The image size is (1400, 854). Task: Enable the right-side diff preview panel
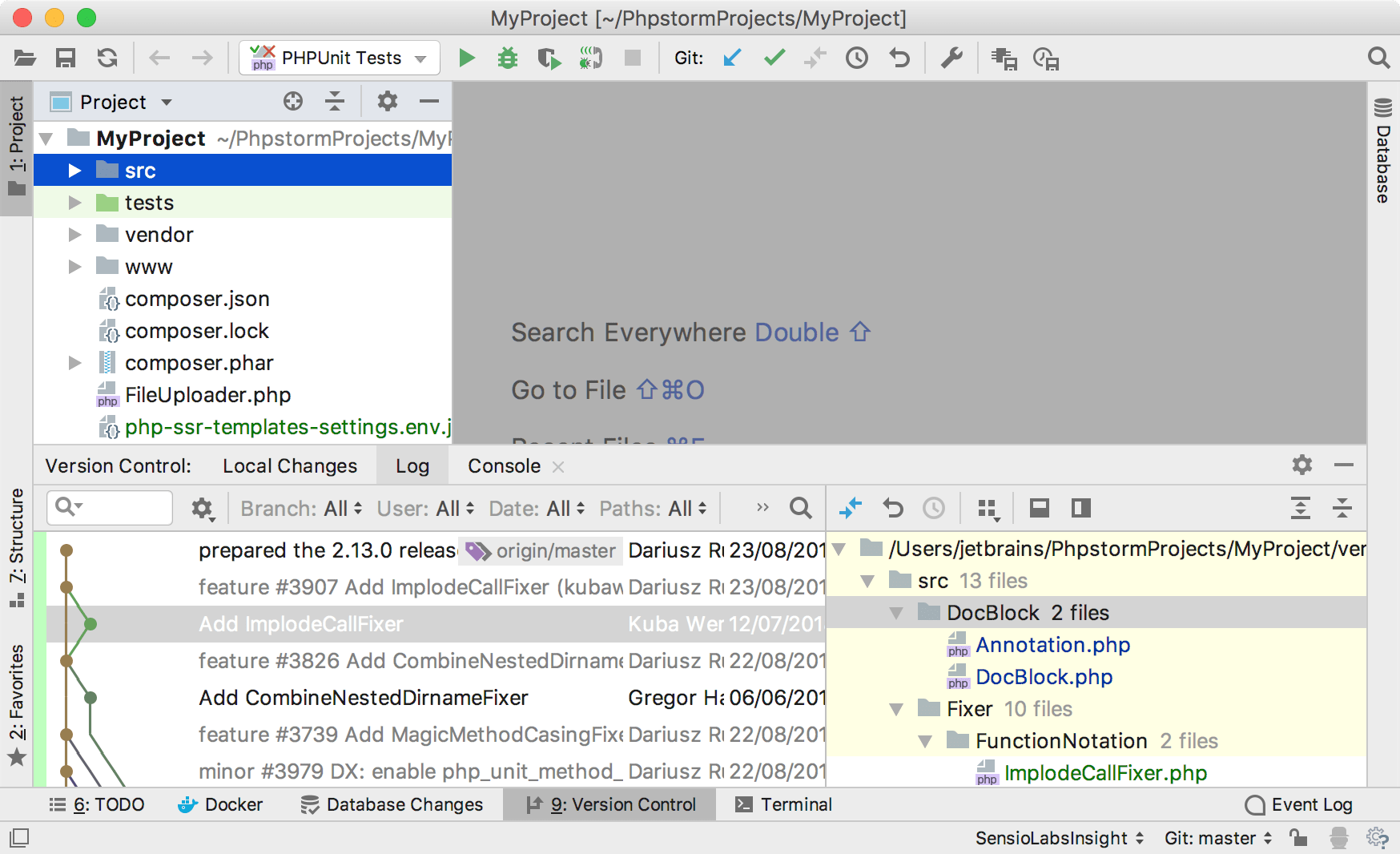[1080, 508]
